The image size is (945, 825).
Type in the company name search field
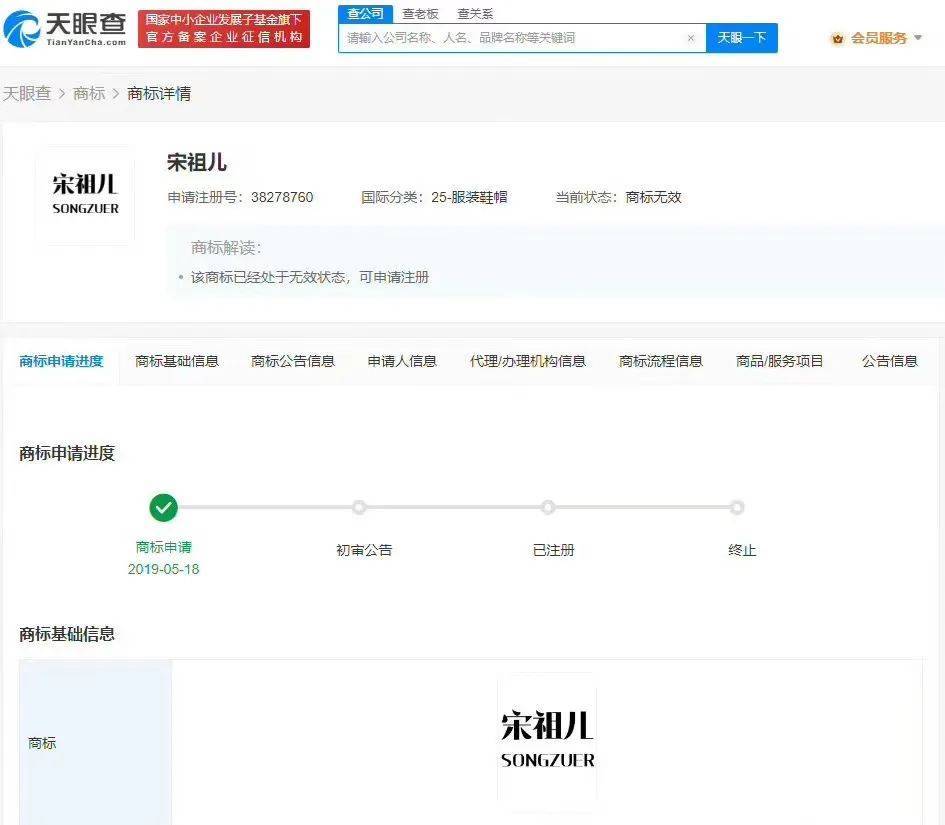point(510,38)
